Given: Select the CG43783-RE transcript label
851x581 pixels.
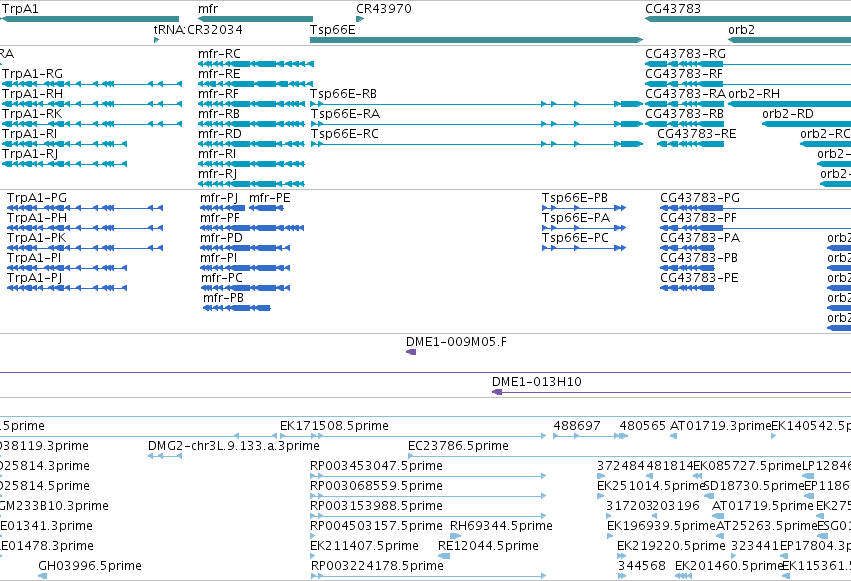Looking at the screenshot, I should (x=697, y=133).
